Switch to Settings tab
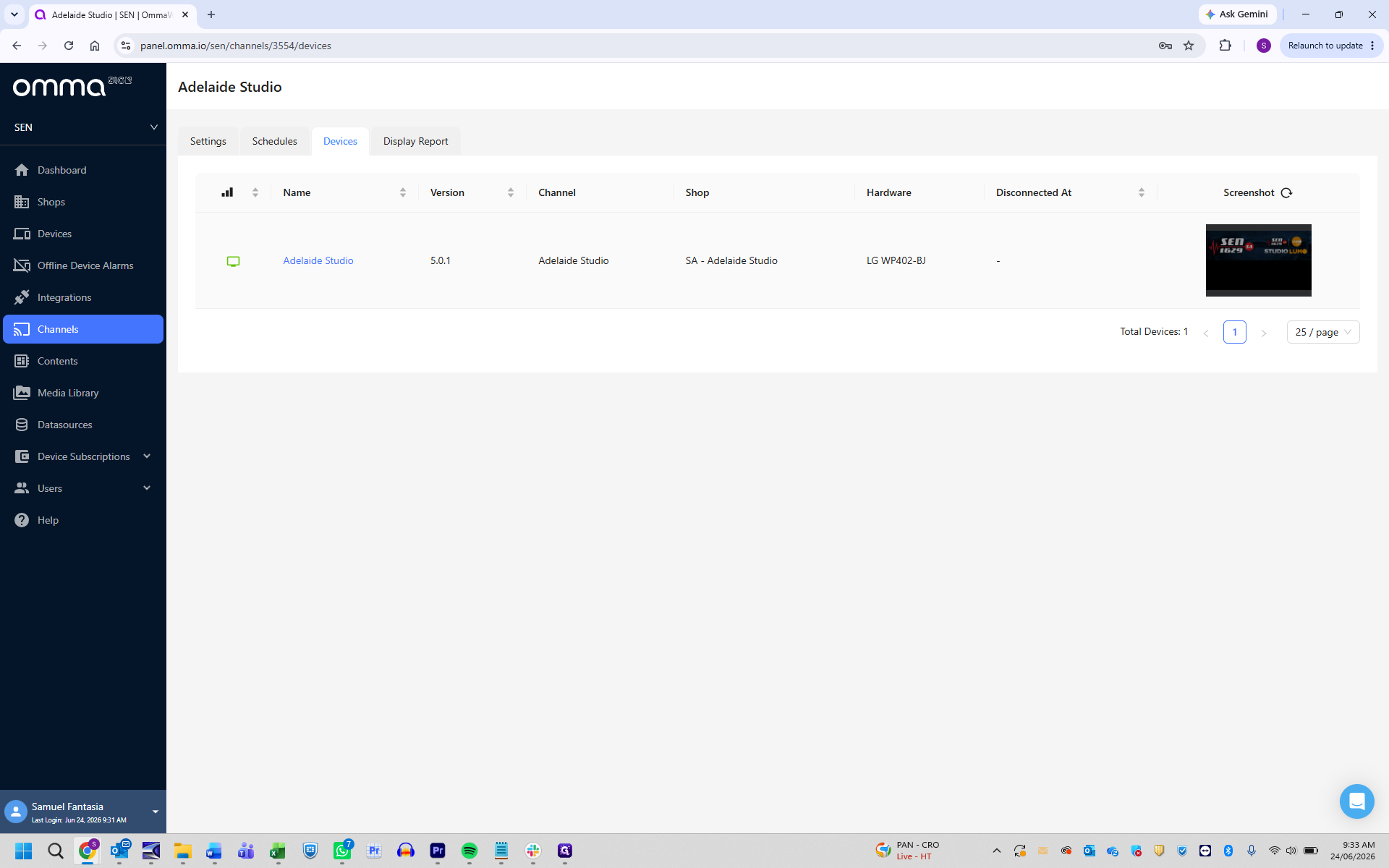The width and height of the screenshot is (1389, 868). pyautogui.click(x=208, y=141)
